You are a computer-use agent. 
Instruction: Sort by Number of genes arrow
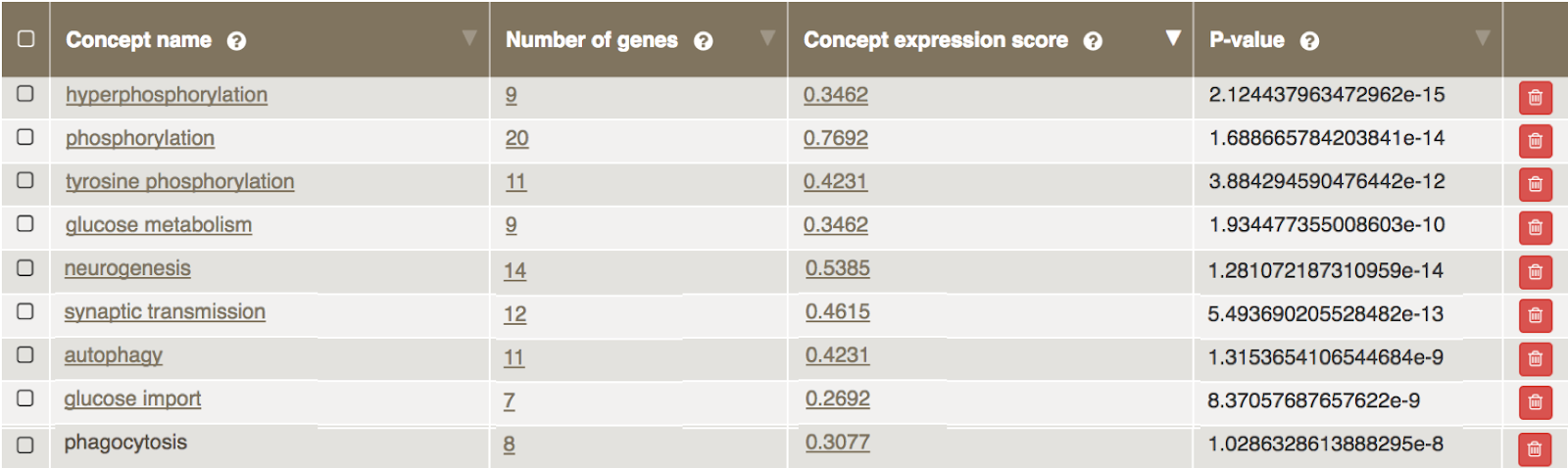pyautogui.click(x=767, y=37)
